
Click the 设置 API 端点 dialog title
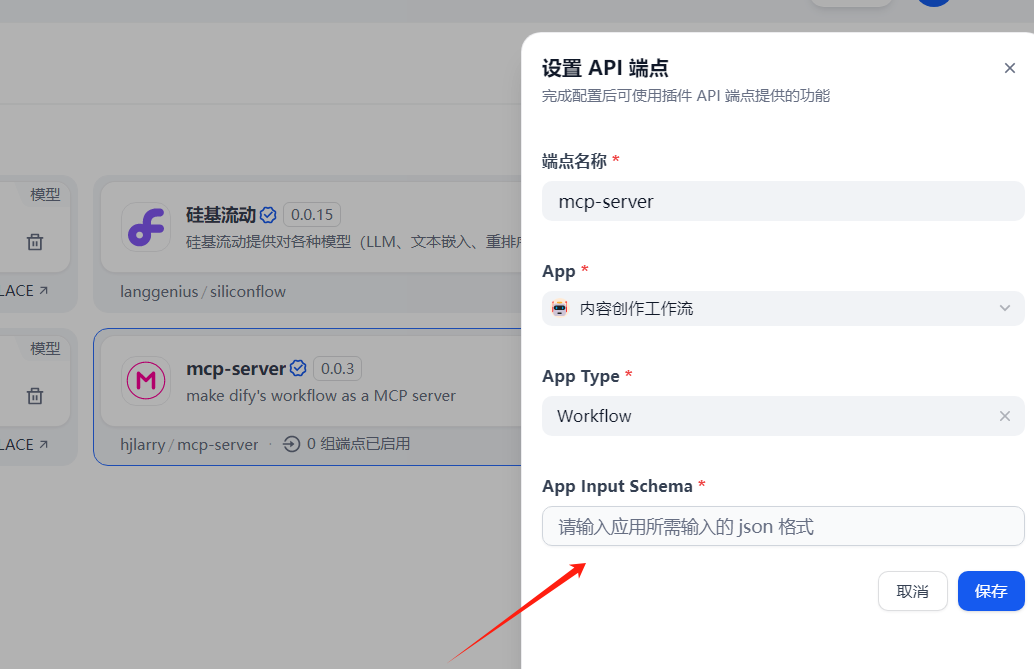(x=605, y=68)
